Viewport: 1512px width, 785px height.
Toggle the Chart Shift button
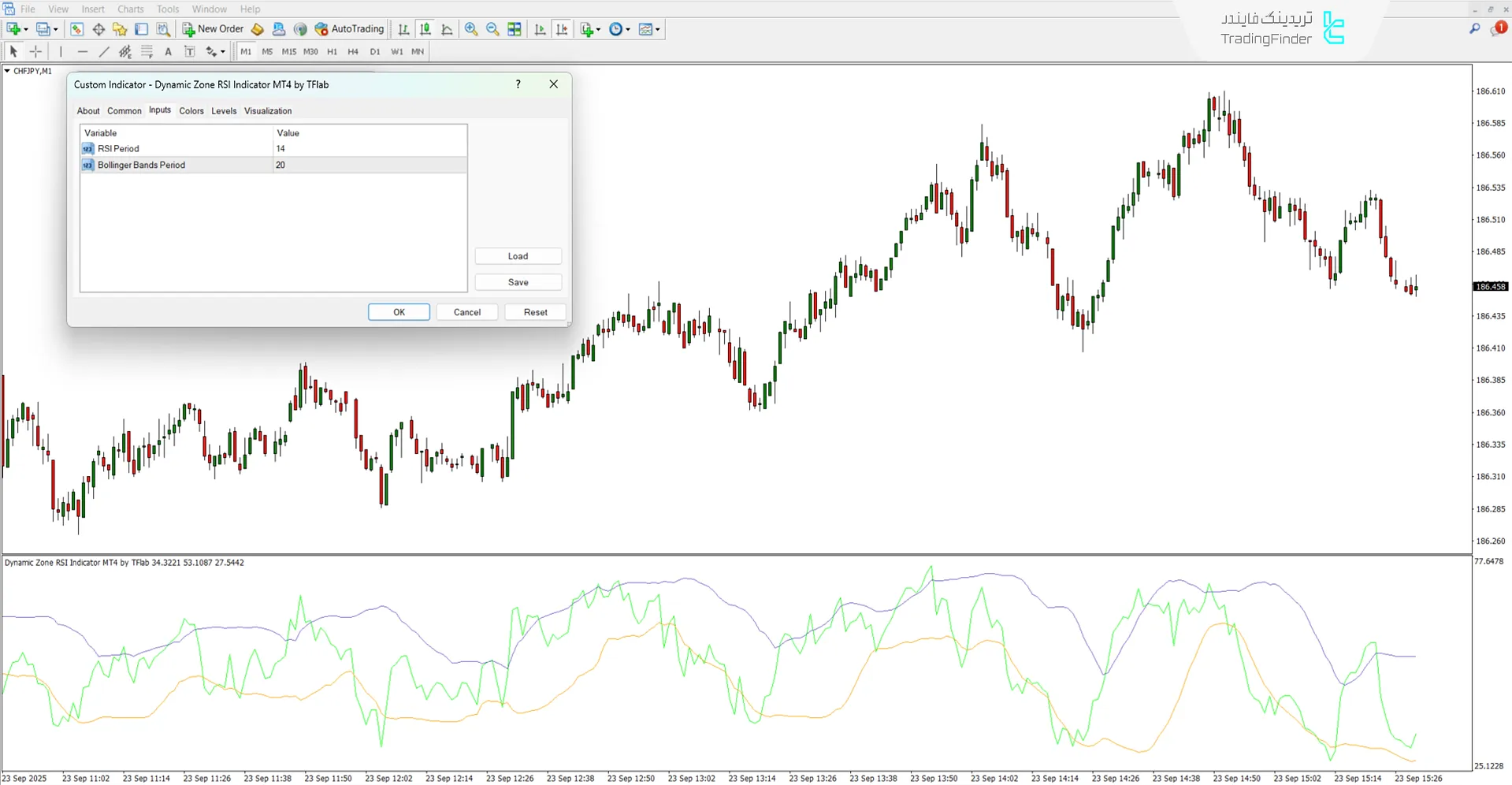(562, 29)
